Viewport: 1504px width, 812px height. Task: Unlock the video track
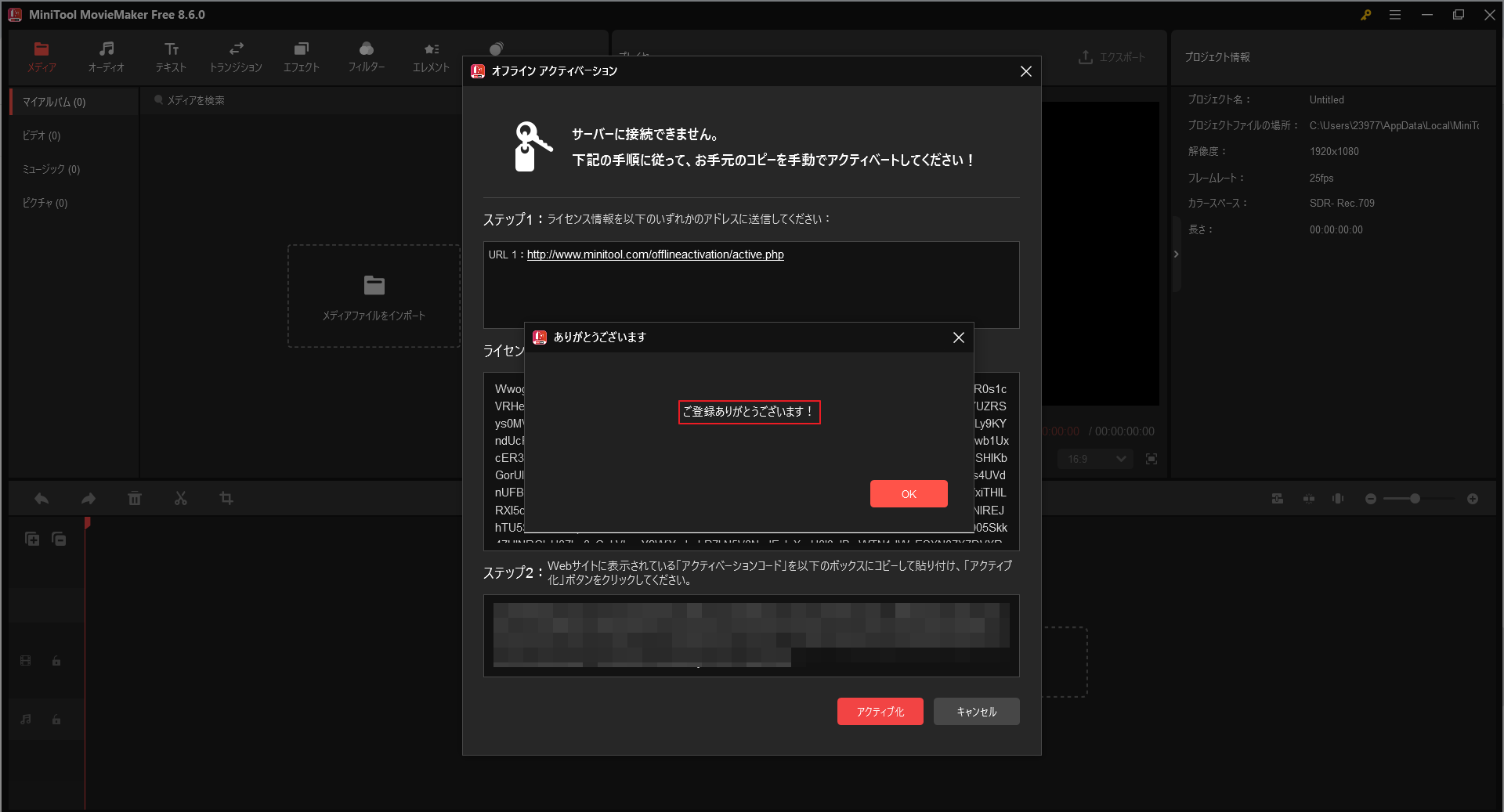point(56,660)
